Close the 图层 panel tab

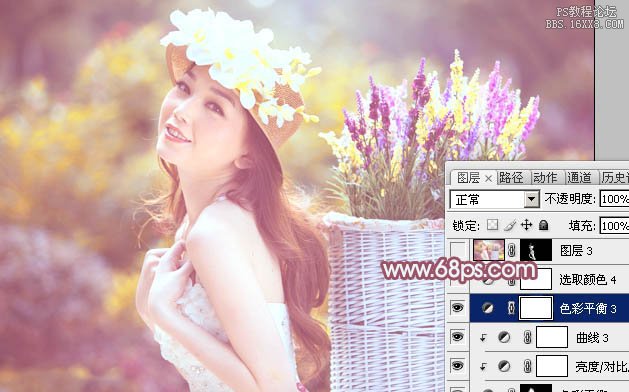click(x=488, y=179)
